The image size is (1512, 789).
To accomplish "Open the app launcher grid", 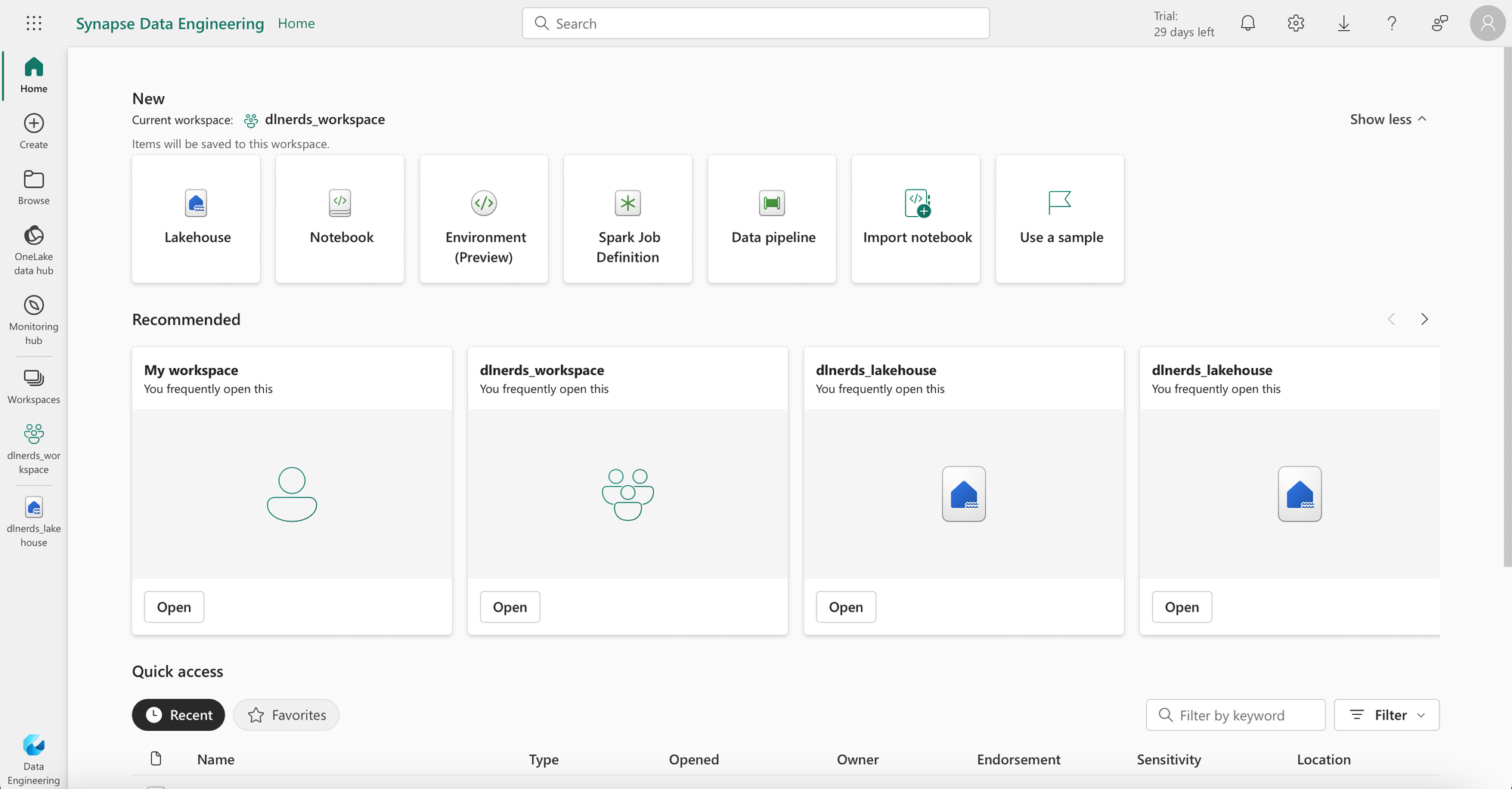I will (34, 23).
